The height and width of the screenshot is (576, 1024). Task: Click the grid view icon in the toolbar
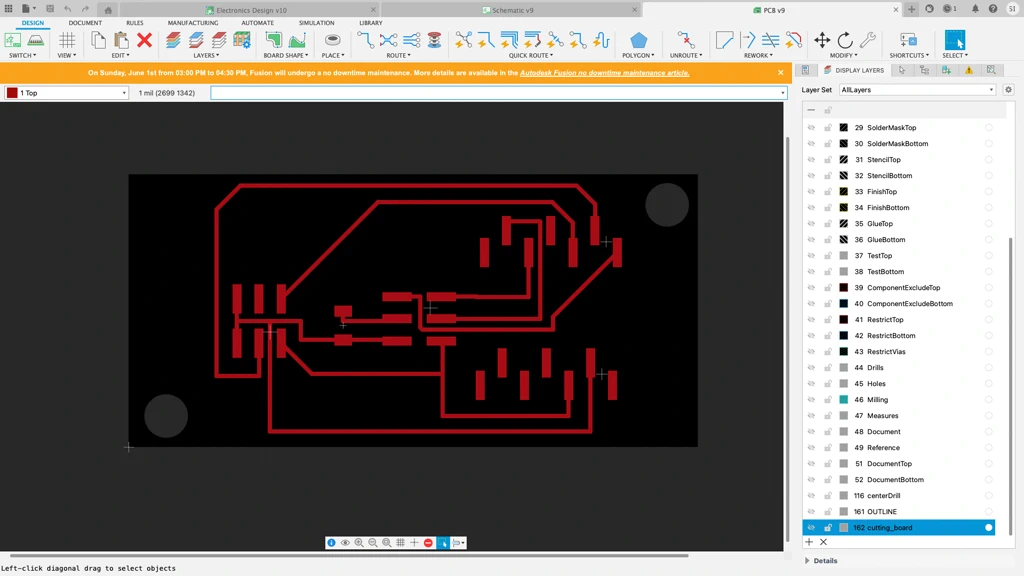[x=67, y=40]
